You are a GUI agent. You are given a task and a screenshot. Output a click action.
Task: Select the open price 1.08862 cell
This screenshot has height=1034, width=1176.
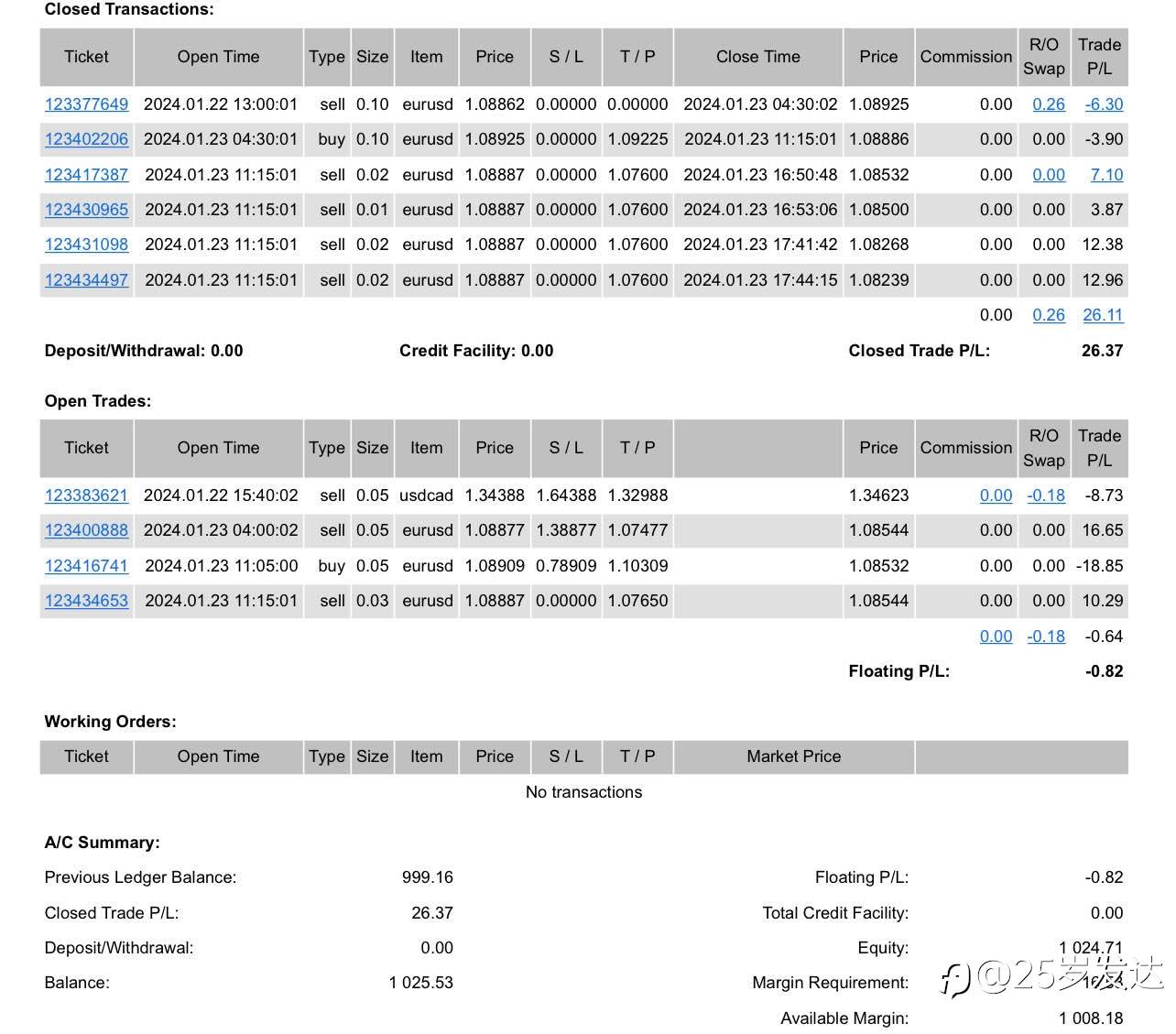click(495, 104)
